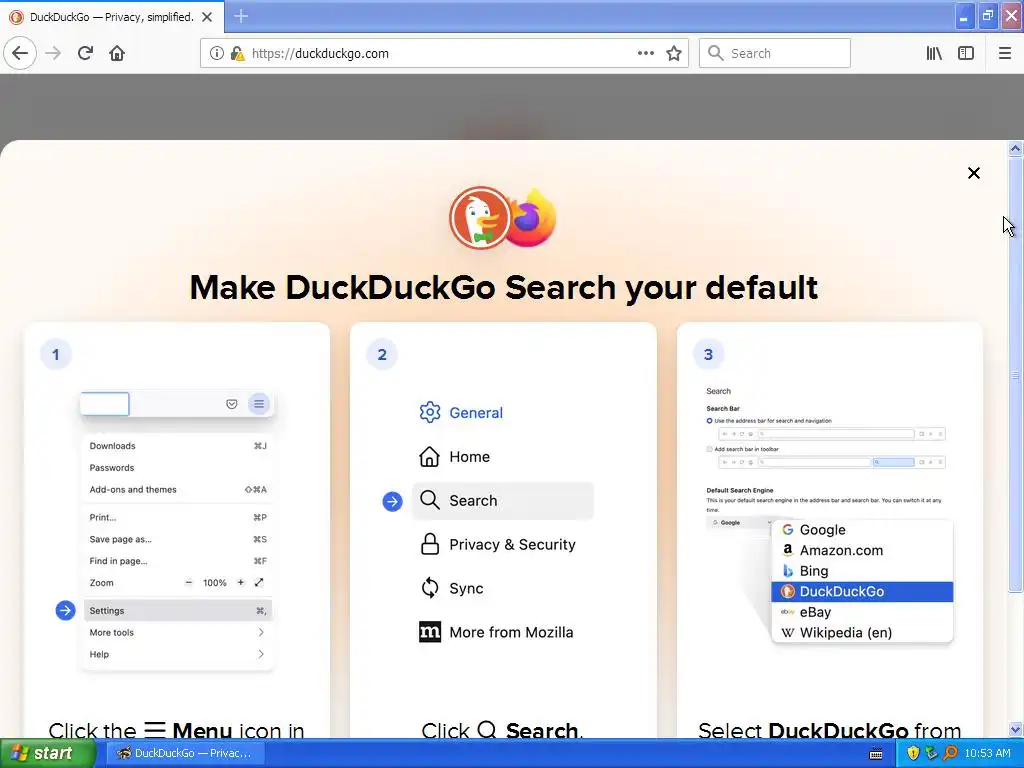Select address bar search radio in step 3
The image size is (1024, 768).
[x=709, y=421]
